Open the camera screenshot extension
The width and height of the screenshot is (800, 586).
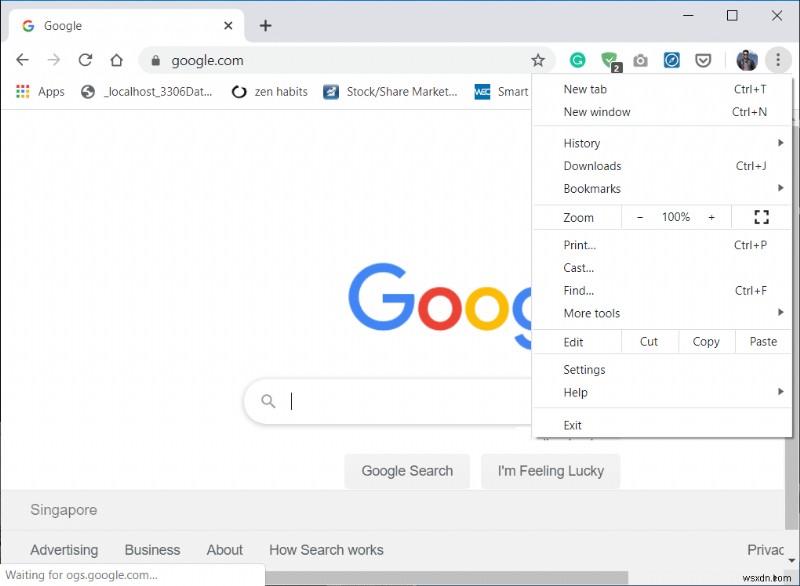(640, 60)
